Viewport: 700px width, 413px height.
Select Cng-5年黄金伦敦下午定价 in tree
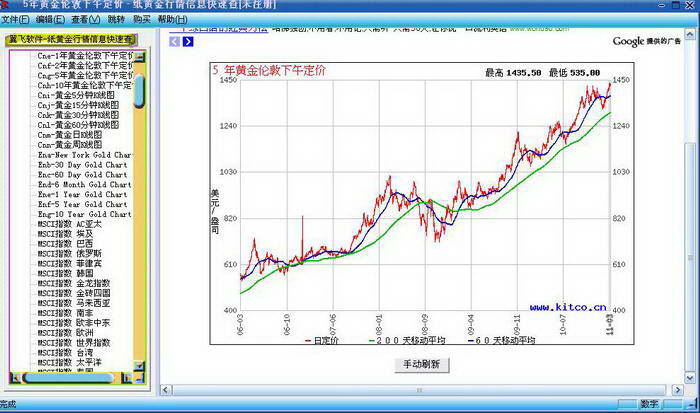pos(85,75)
